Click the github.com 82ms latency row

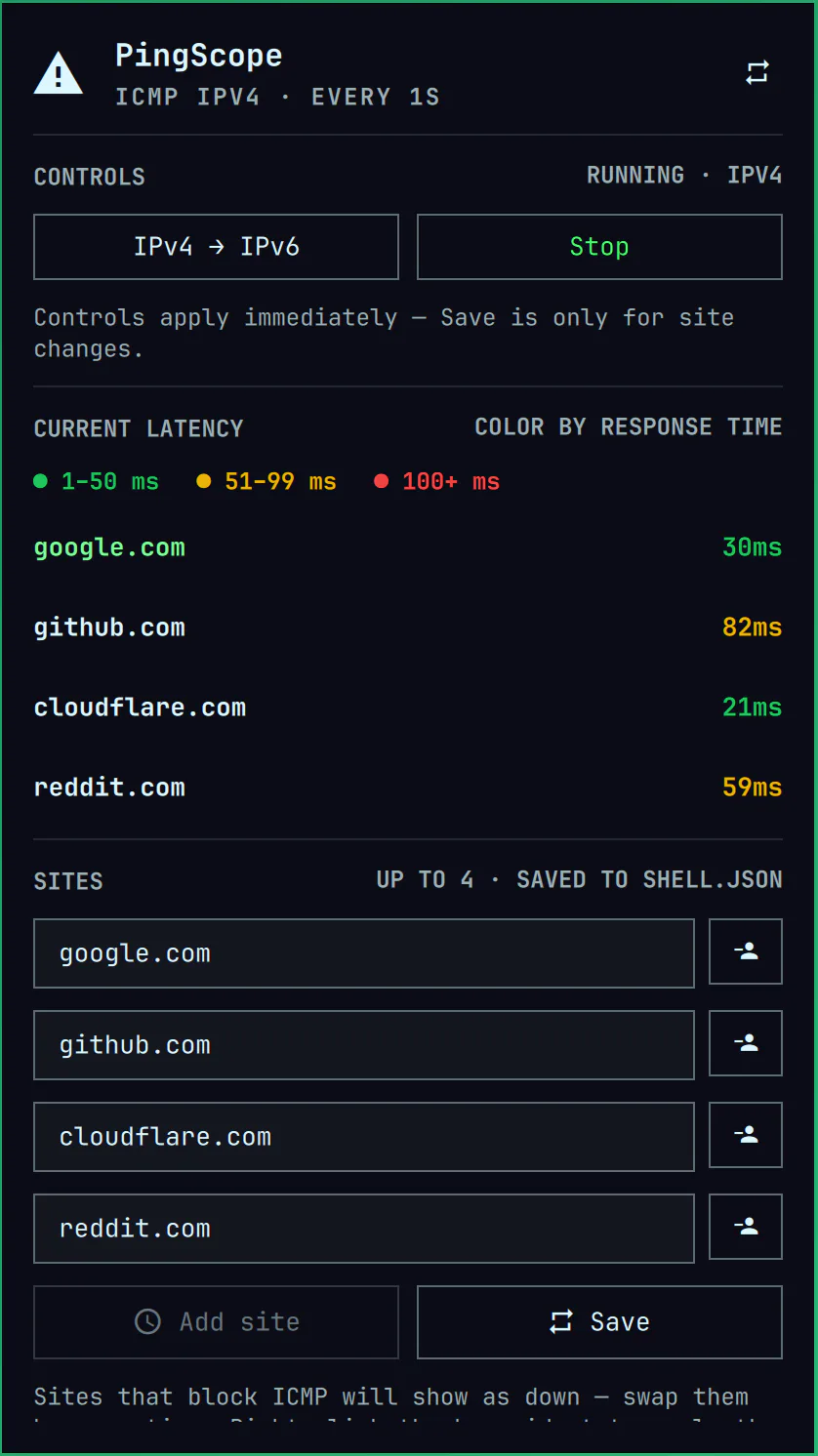click(x=408, y=627)
